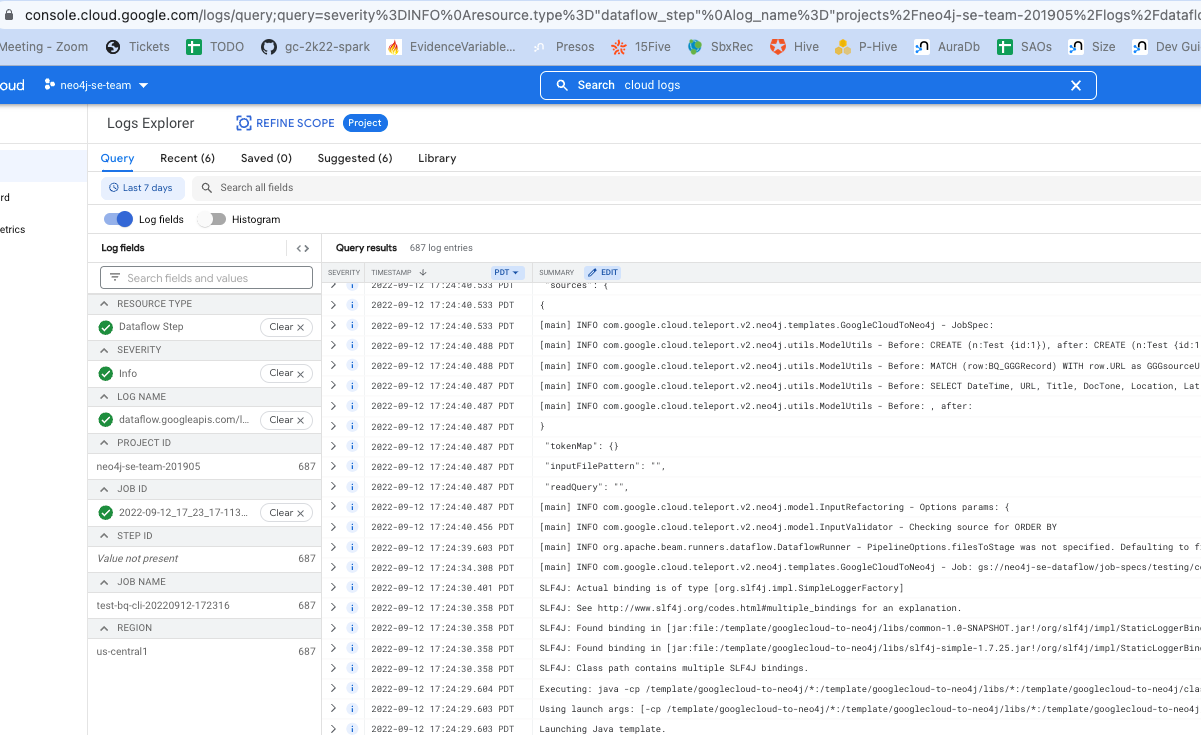Click the search magnifier icon in top bar
This screenshot has height=735, width=1201.
[562, 85]
